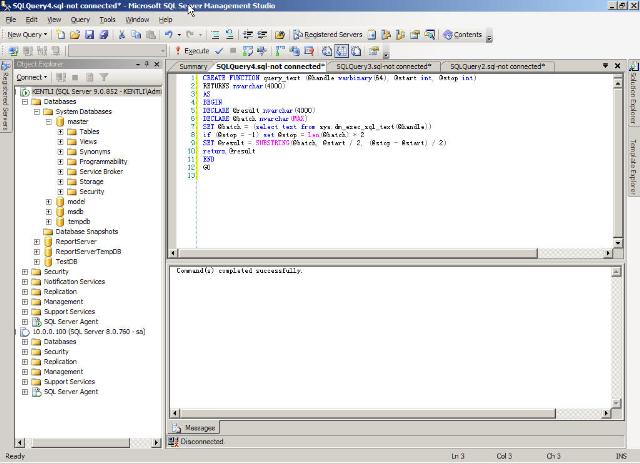The height and width of the screenshot is (464, 640).
Task: Click the Cut scissors icon
Action: [123, 34]
